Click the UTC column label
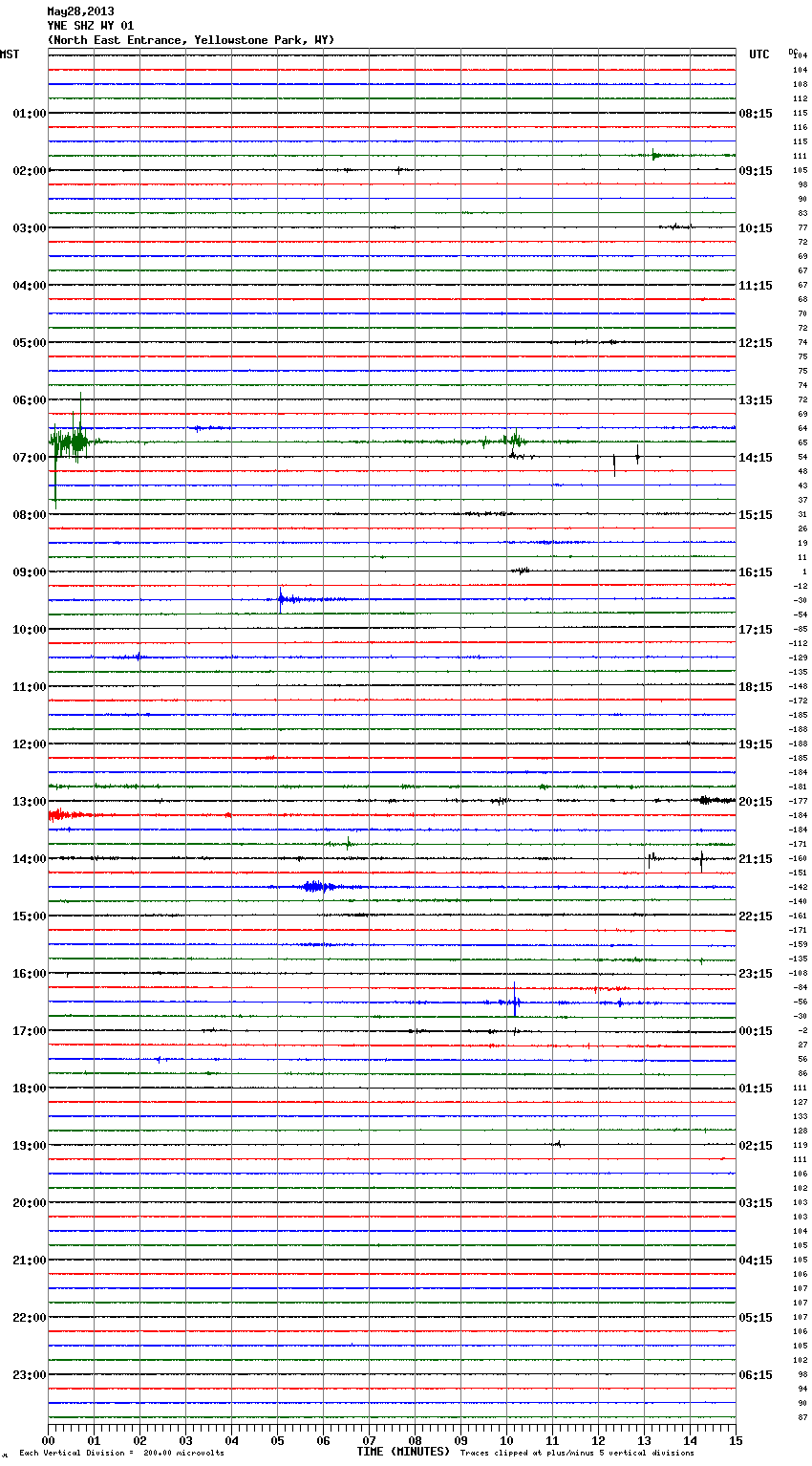 pos(759,54)
